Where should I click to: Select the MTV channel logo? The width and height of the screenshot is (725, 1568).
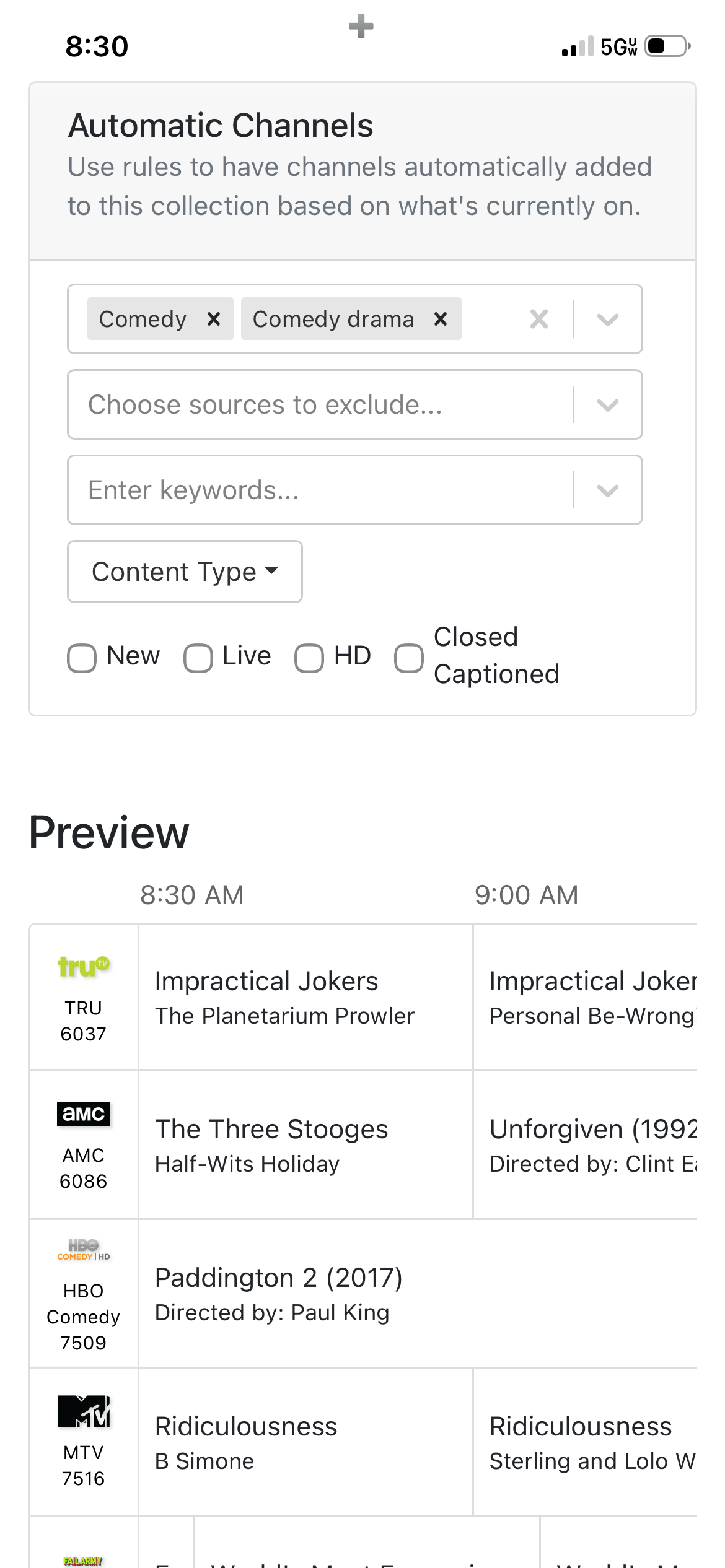coord(84,1411)
